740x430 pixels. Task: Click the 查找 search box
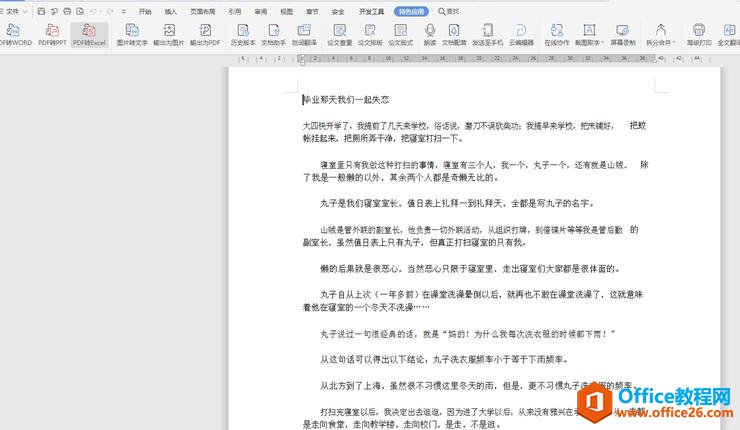[x=453, y=11]
